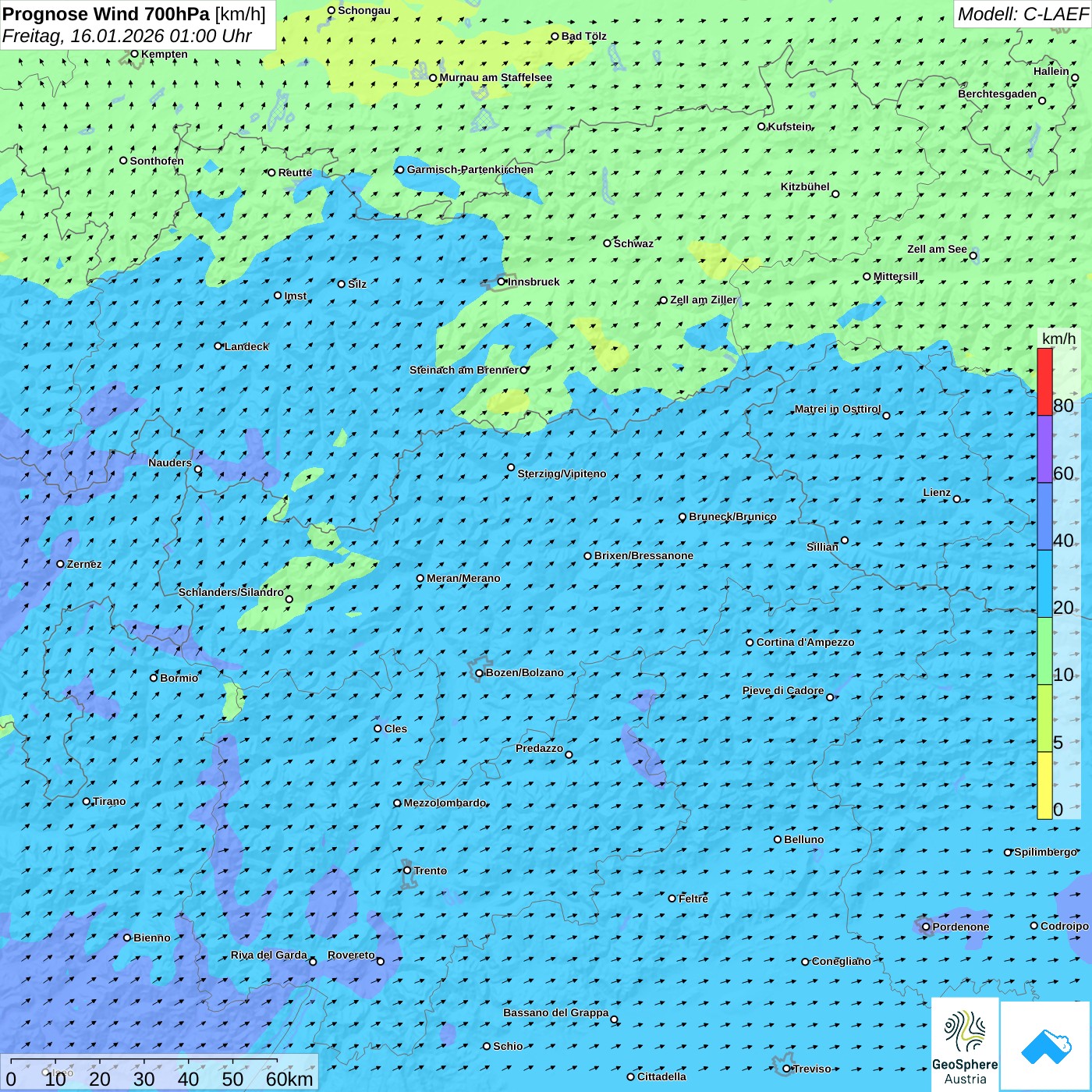Click the 'Matrei in Osttirol' label

pyautogui.click(x=838, y=409)
